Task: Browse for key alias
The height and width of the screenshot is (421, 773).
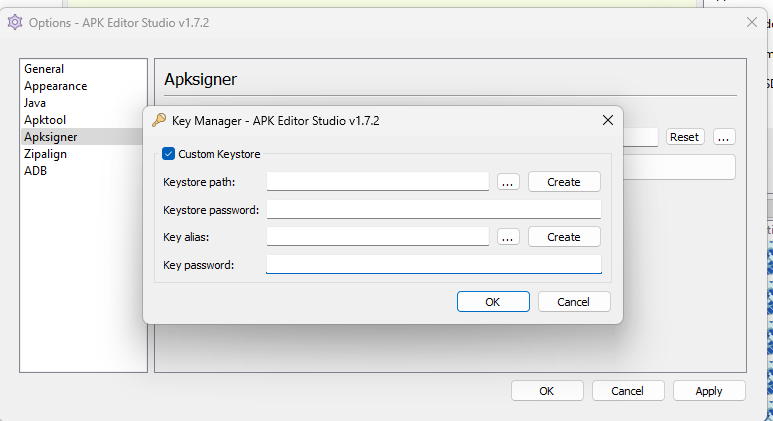Action: (508, 237)
